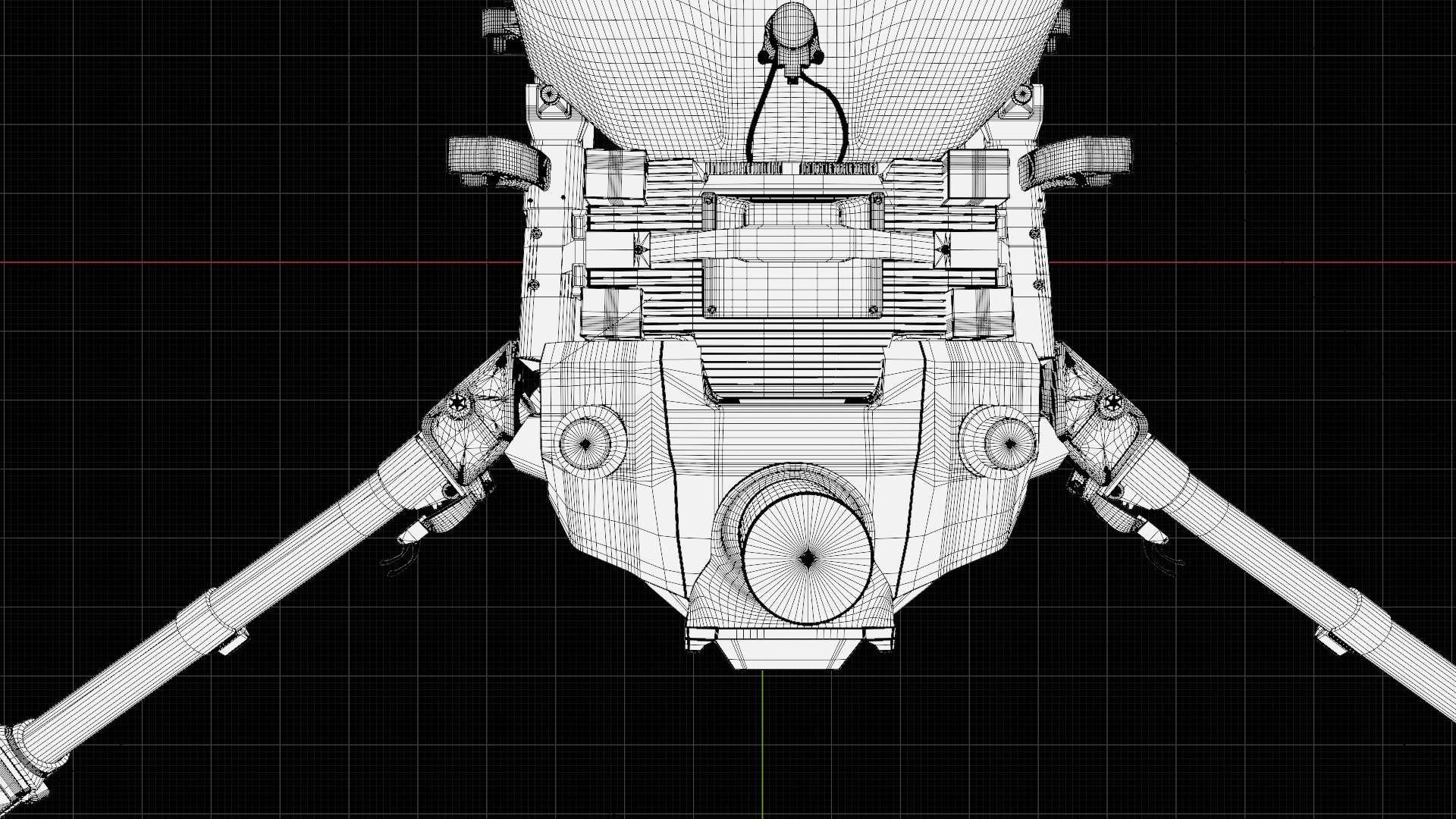This screenshot has height=819, width=1456.
Task: Select the small dome device atop the sphere
Action: [x=792, y=34]
